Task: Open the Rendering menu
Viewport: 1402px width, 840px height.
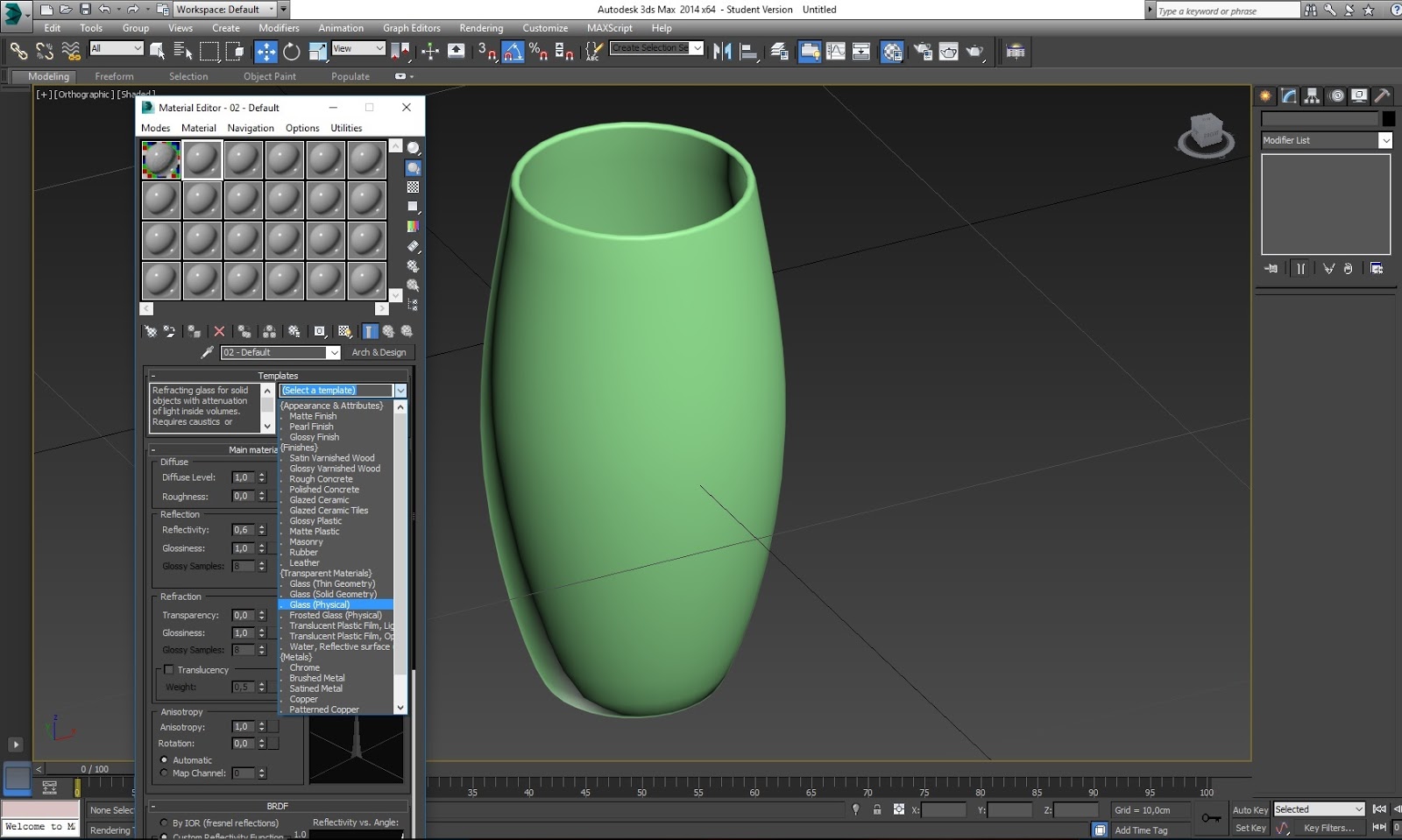Action: (481, 27)
